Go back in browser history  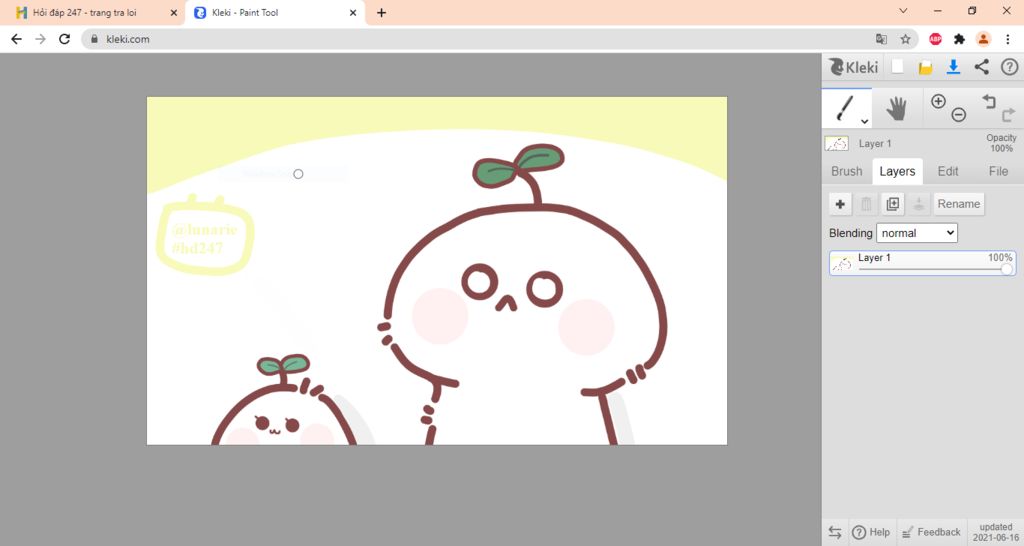(16, 39)
